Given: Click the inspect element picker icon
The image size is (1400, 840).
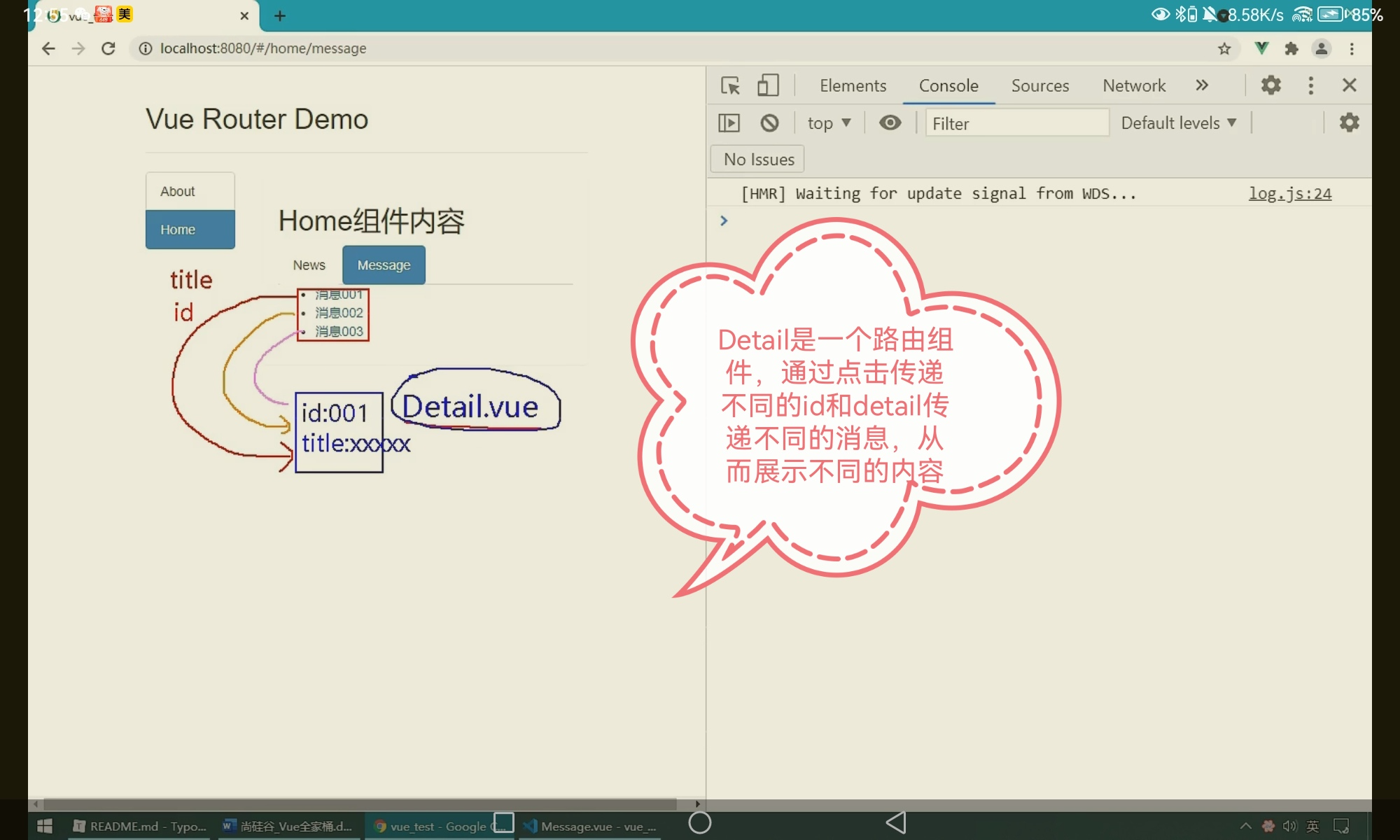Looking at the screenshot, I should click(730, 85).
